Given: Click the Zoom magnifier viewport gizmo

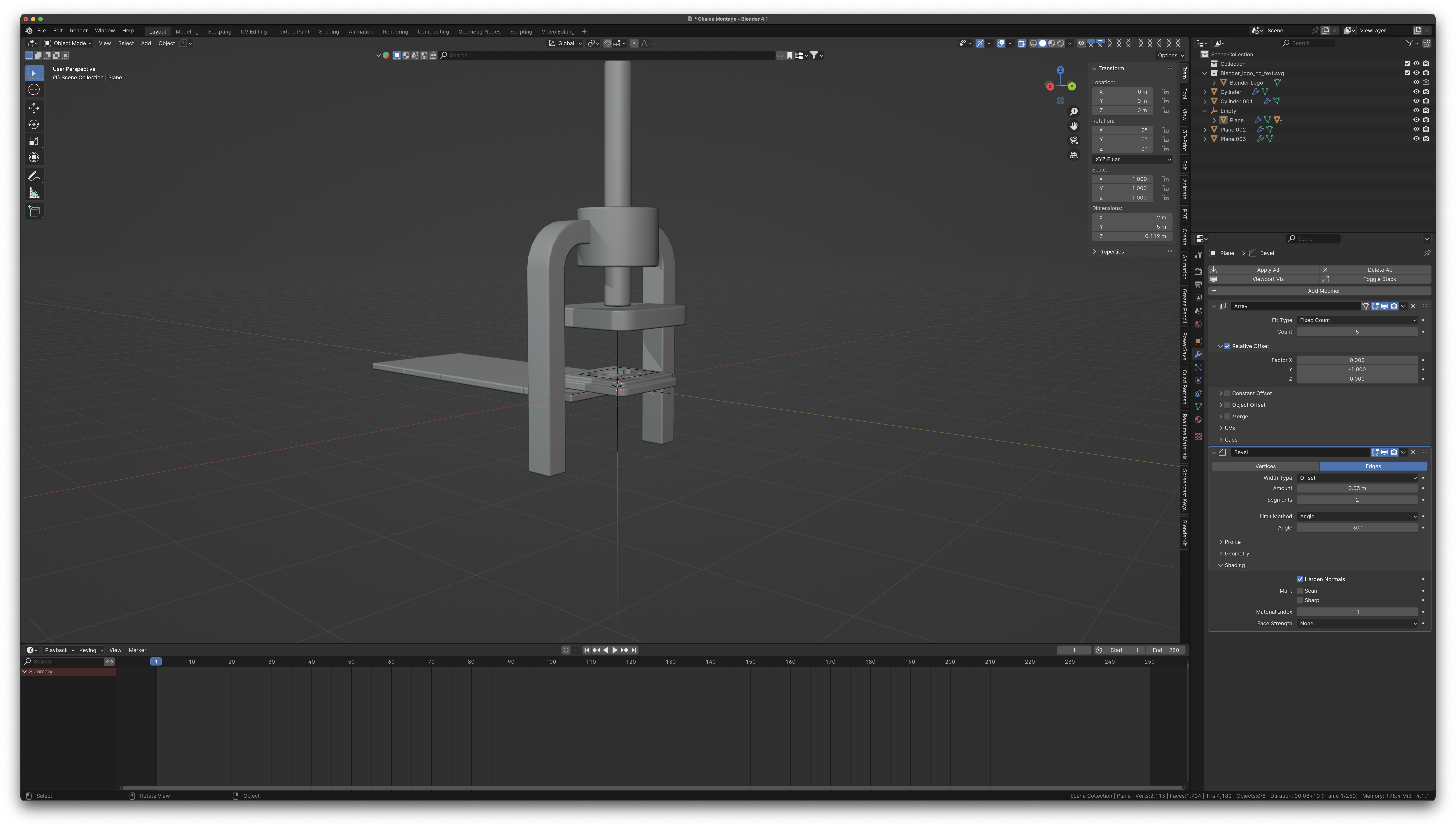Looking at the screenshot, I should click(1074, 111).
